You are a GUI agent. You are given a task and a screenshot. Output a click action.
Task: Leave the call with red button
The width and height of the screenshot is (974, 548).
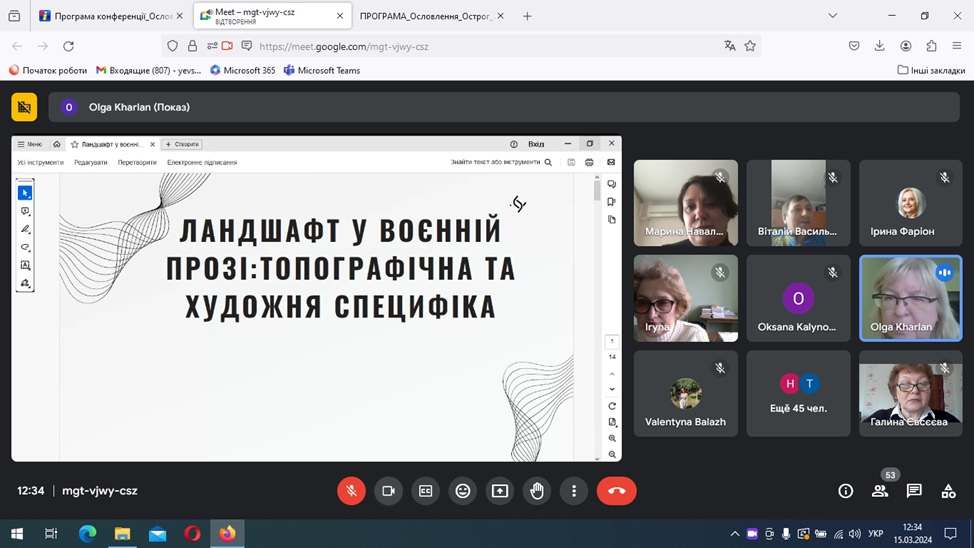coord(617,491)
